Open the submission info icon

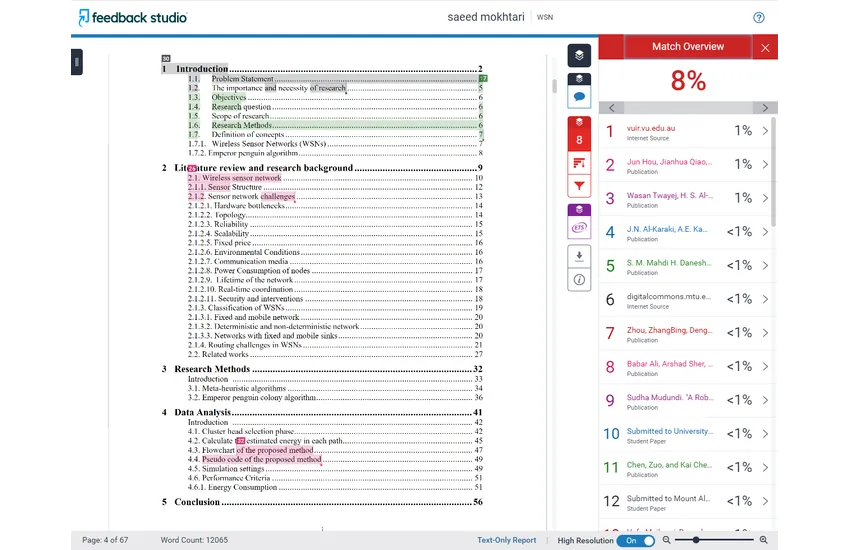(579, 281)
